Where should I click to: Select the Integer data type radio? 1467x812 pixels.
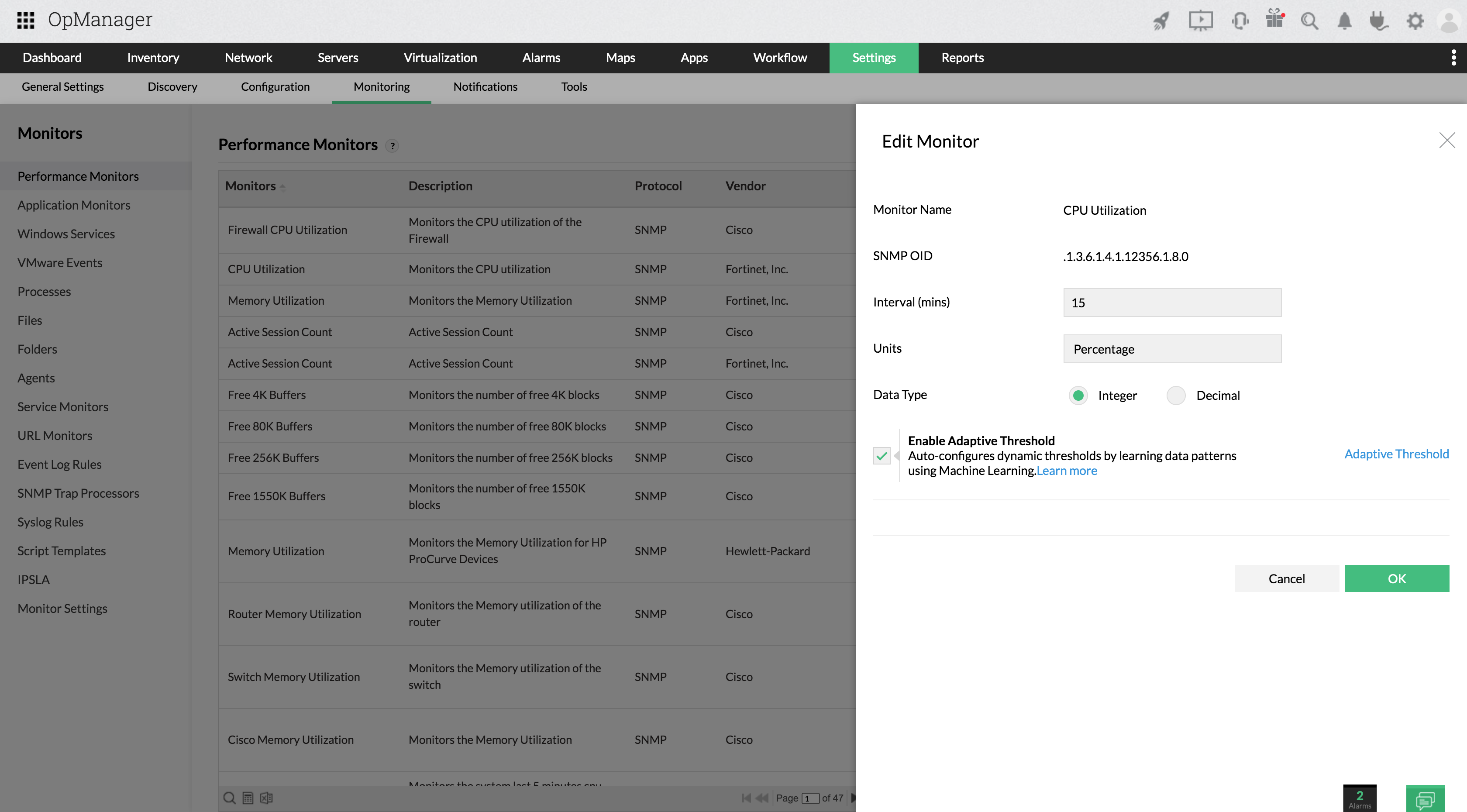coord(1078,395)
